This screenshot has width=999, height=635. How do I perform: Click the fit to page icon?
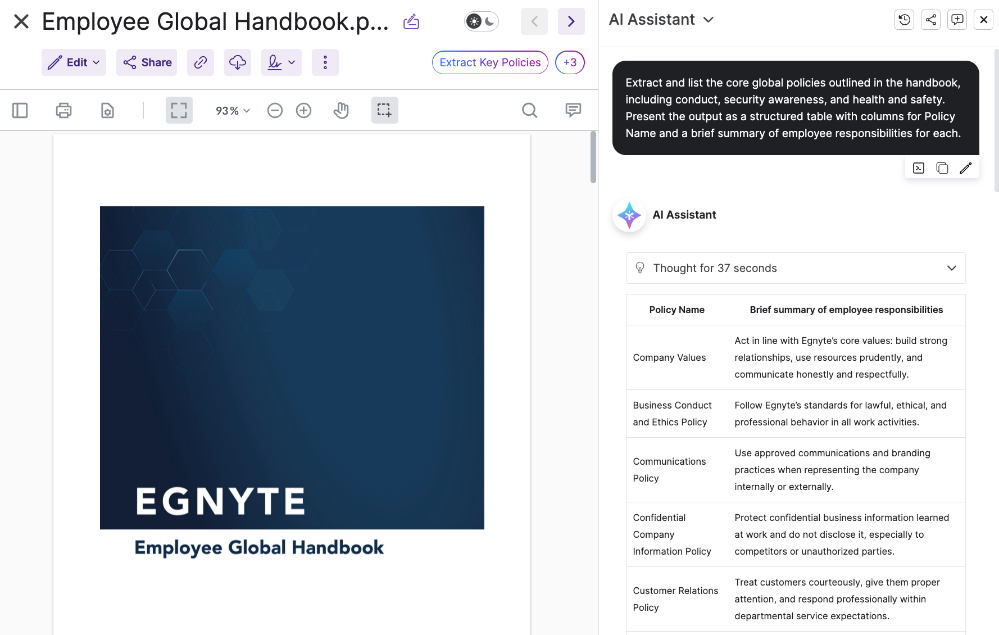[179, 110]
